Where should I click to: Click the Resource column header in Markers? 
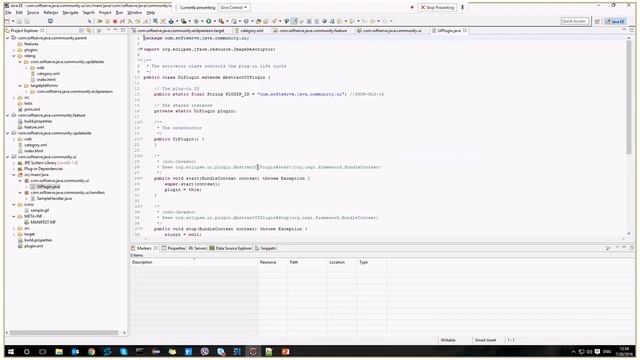(x=272, y=262)
